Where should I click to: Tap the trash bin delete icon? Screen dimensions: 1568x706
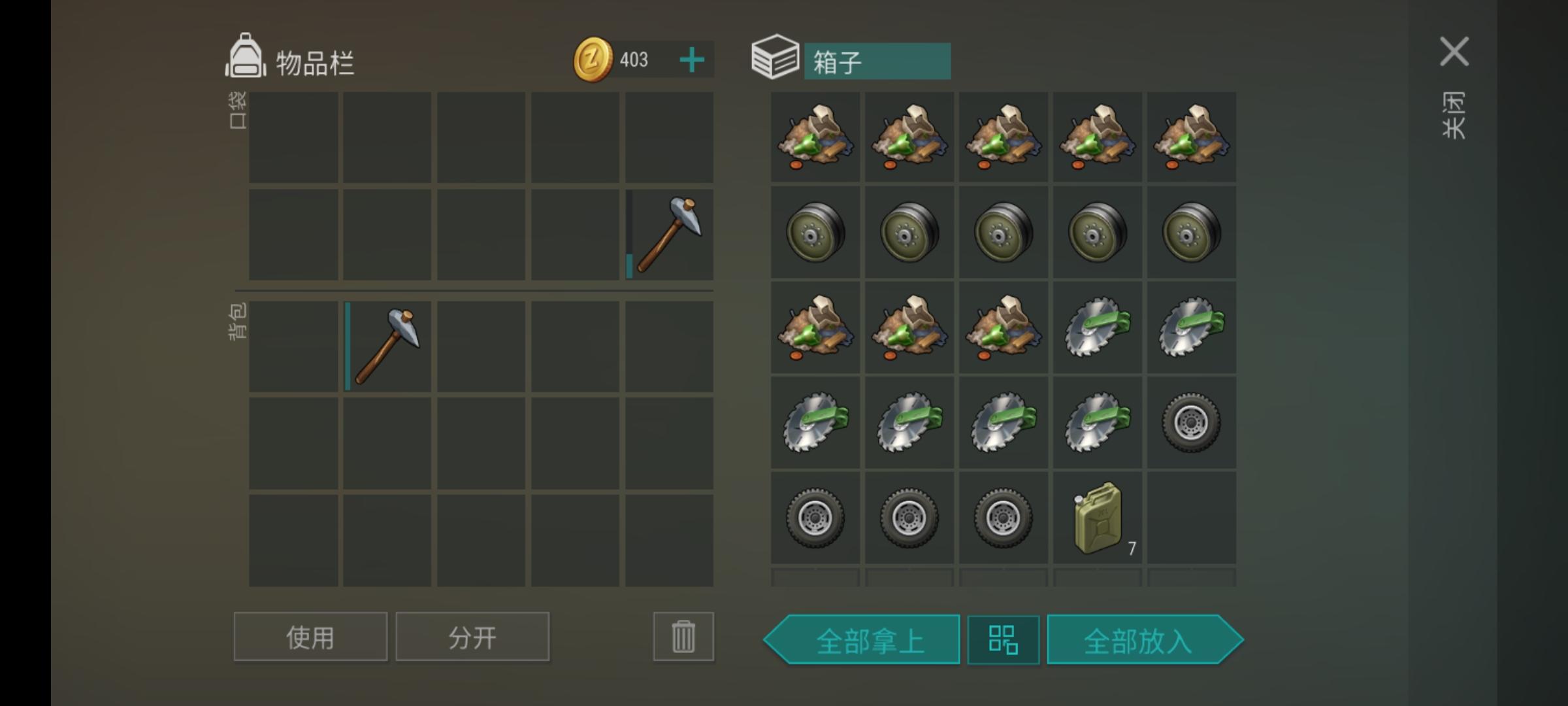click(683, 636)
